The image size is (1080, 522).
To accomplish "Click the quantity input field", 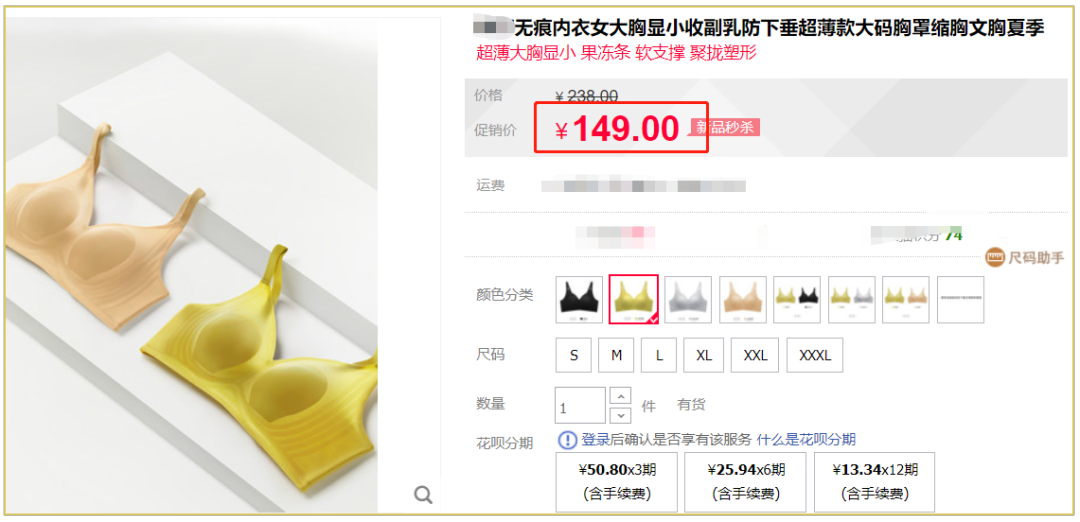I will (580, 406).
